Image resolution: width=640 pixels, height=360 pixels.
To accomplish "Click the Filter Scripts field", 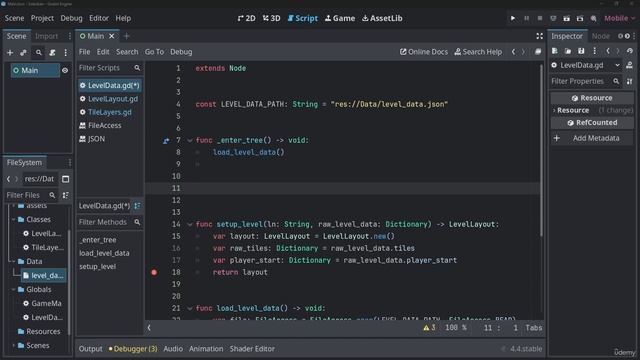I will [109, 68].
